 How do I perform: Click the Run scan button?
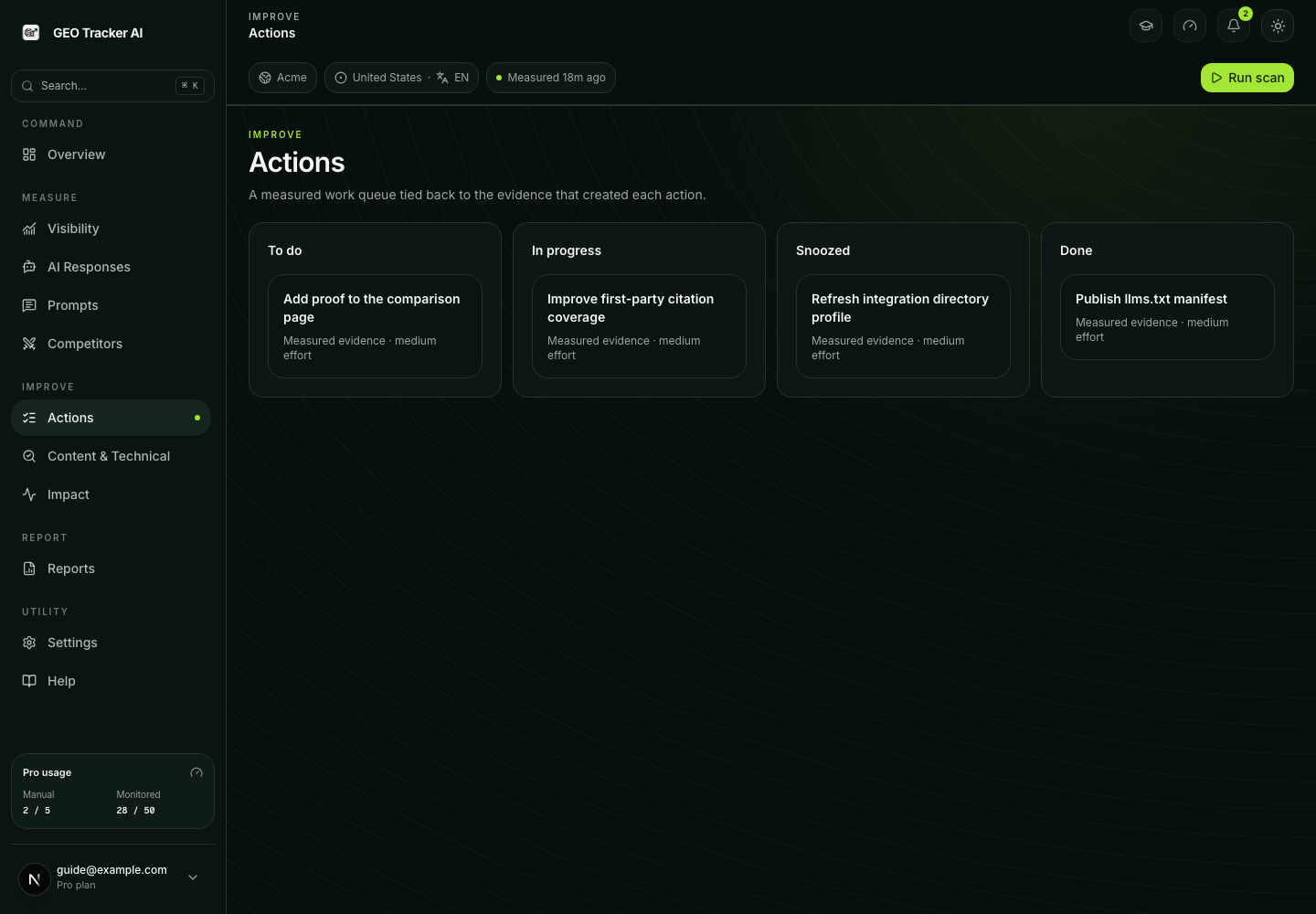tap(1247, 78)
